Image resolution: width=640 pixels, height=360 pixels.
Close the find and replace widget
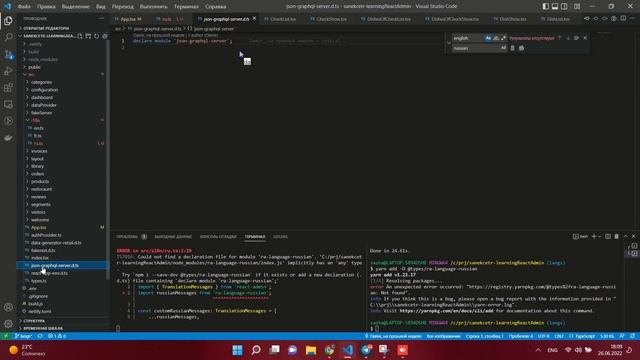pos(585,38)
